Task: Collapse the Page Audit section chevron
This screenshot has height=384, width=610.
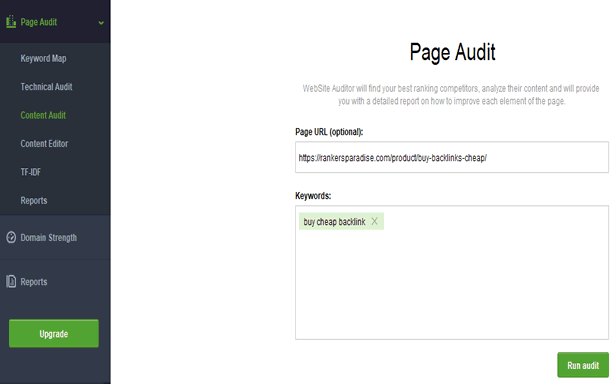Action: [x=101, y=23]
